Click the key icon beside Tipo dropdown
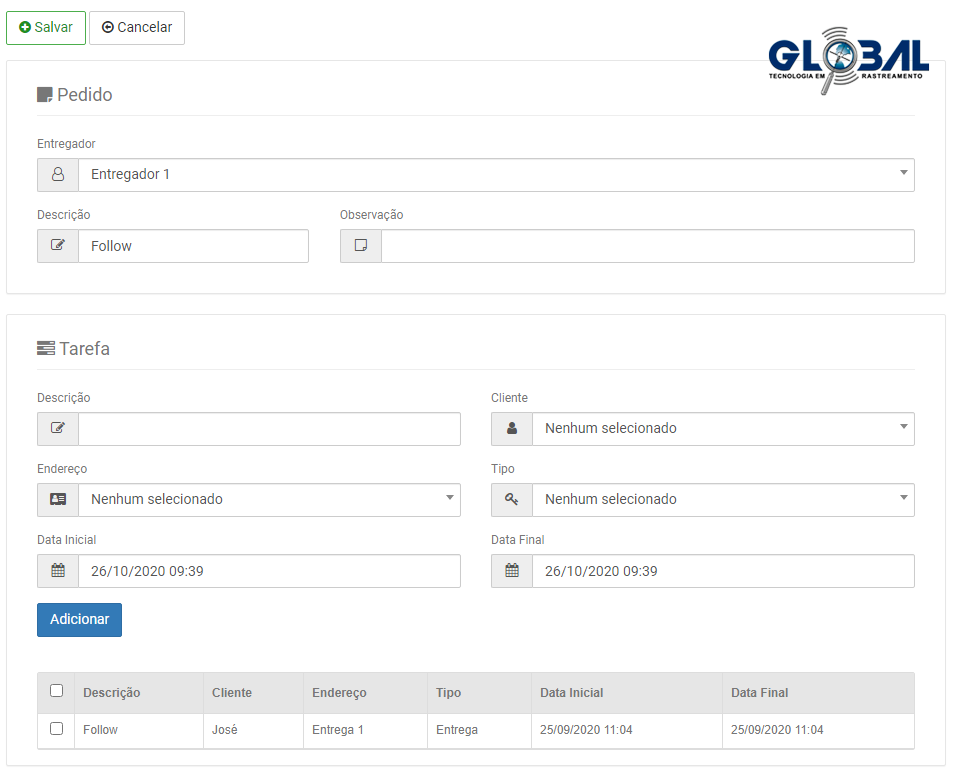The image size is (954, 772). pos(512,500)
